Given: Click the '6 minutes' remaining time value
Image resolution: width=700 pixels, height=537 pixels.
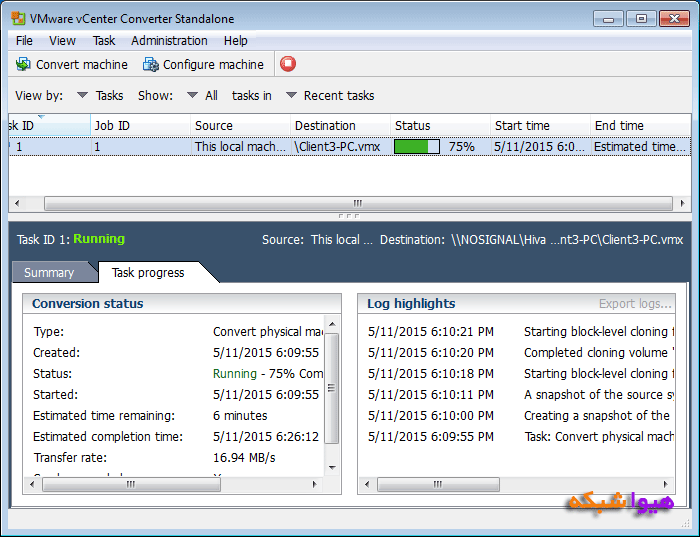Looking at the screenshot, I should pos(240,416).
